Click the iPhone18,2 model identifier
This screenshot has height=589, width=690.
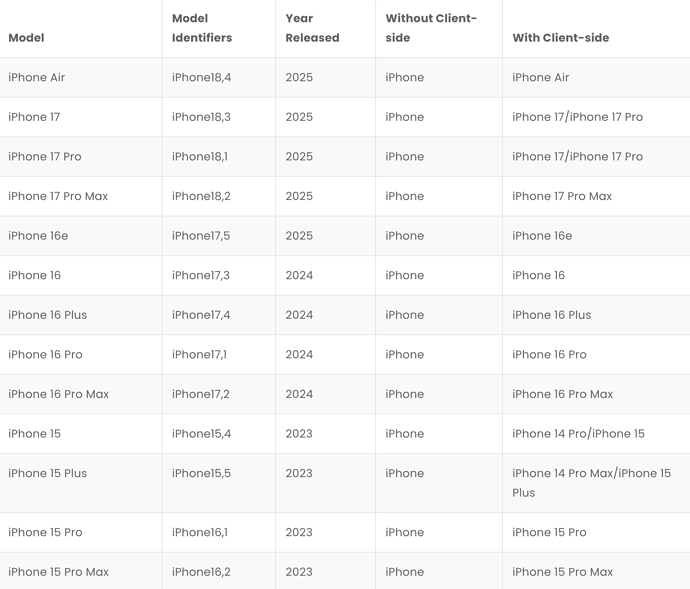click(x=201, y=196)
